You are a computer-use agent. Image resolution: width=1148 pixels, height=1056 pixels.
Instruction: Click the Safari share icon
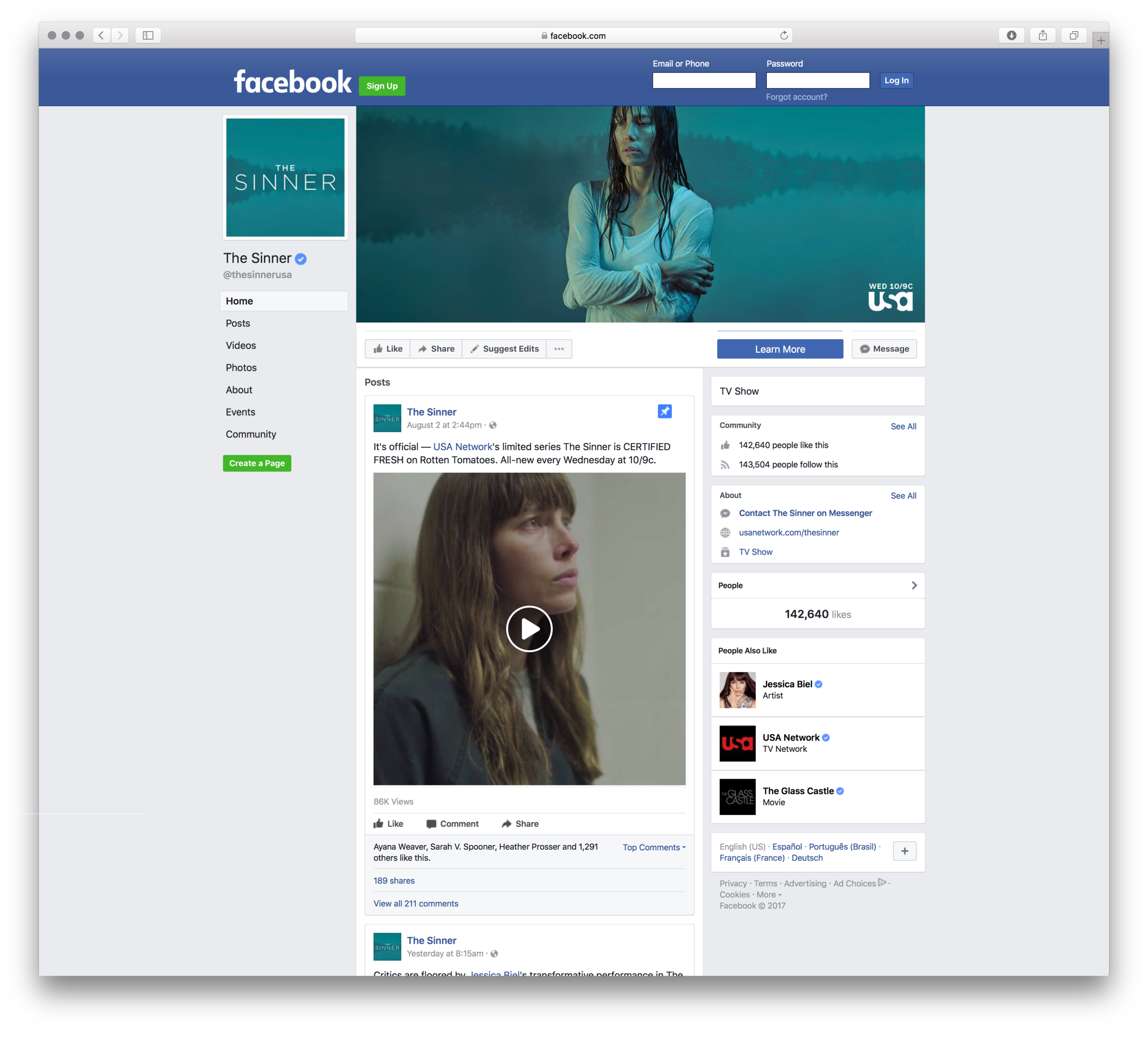pyautogui.click(x=1042, y=35)
